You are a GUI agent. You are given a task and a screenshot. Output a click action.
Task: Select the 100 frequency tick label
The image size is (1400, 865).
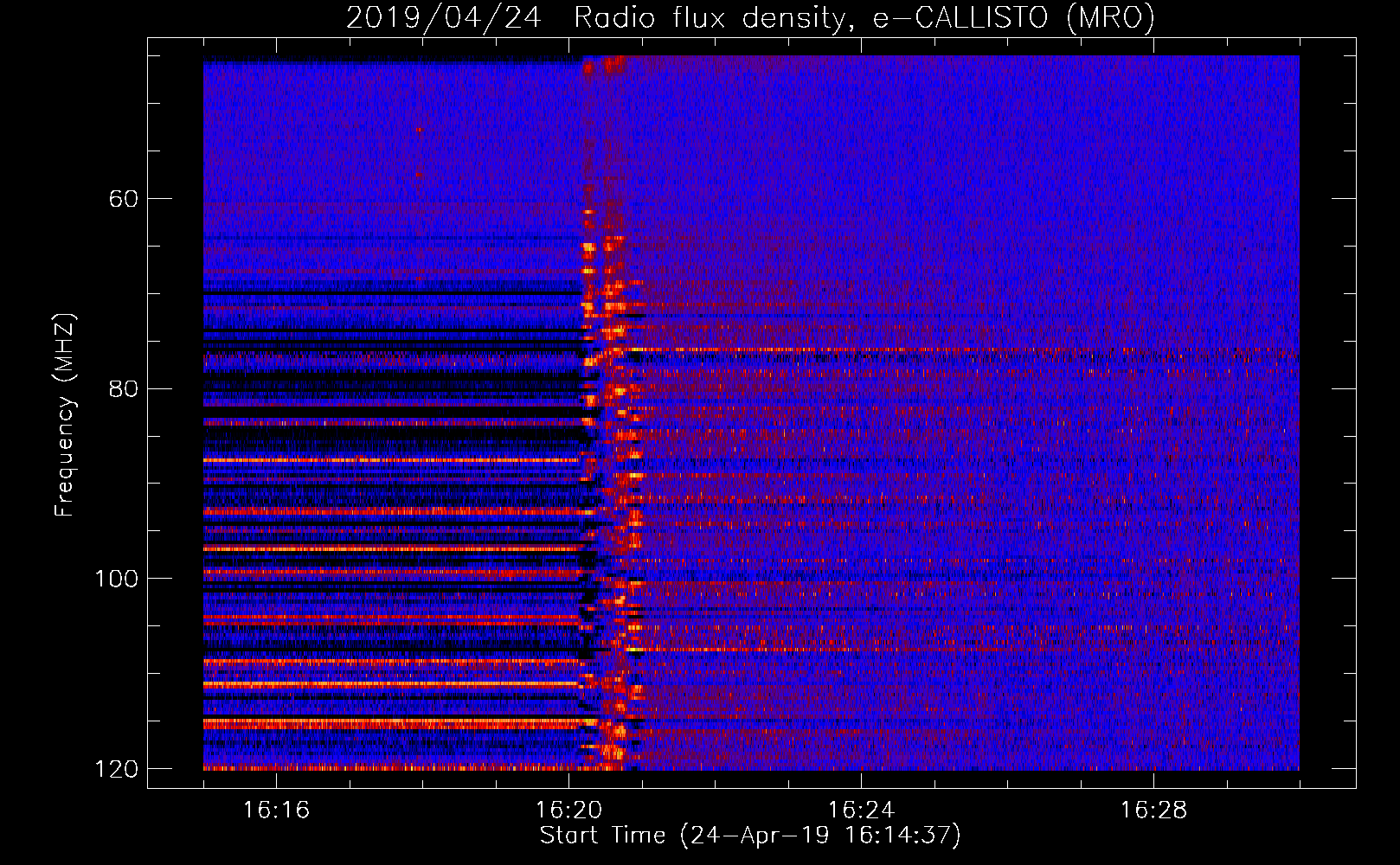[117, 579]
